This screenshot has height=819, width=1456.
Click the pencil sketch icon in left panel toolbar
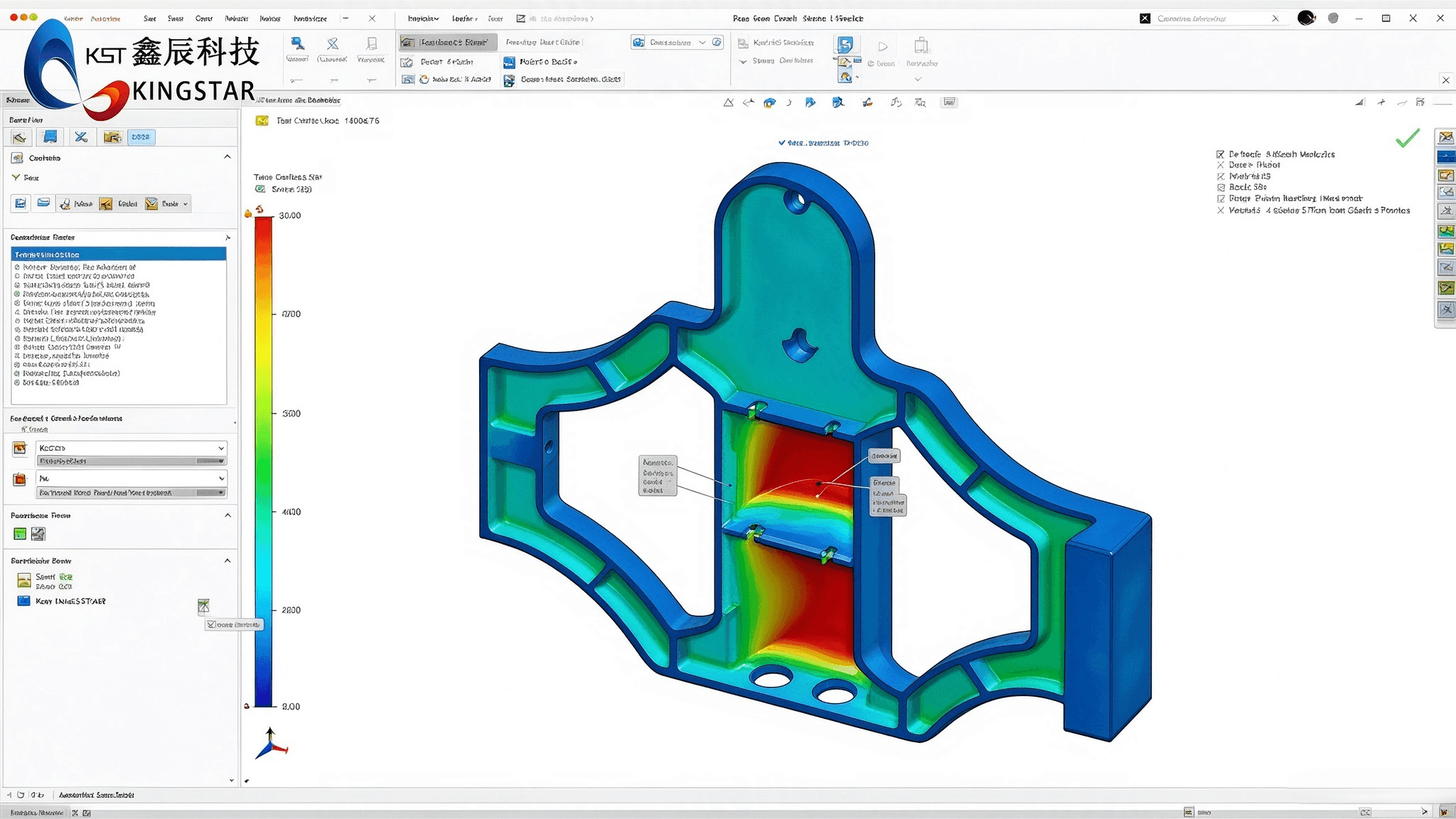19,137
